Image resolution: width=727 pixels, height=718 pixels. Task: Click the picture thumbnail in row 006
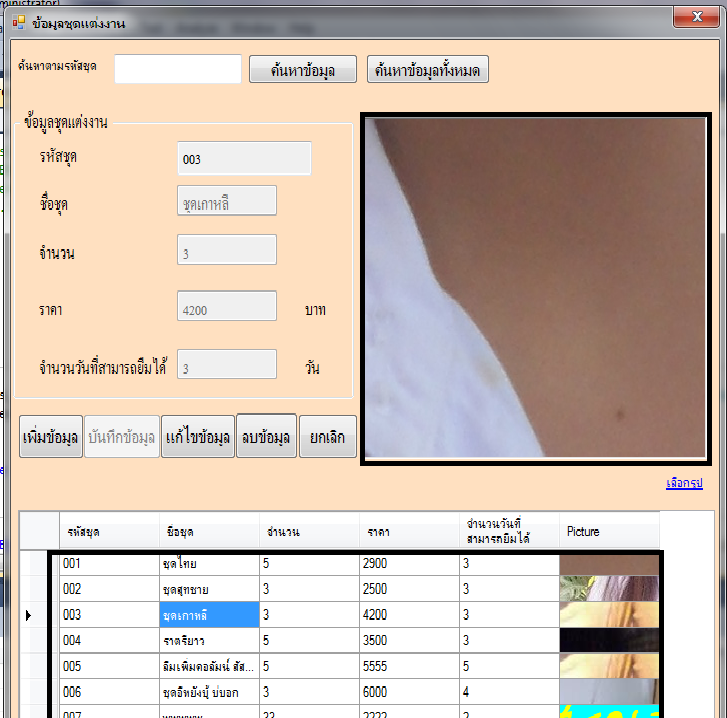609,692
